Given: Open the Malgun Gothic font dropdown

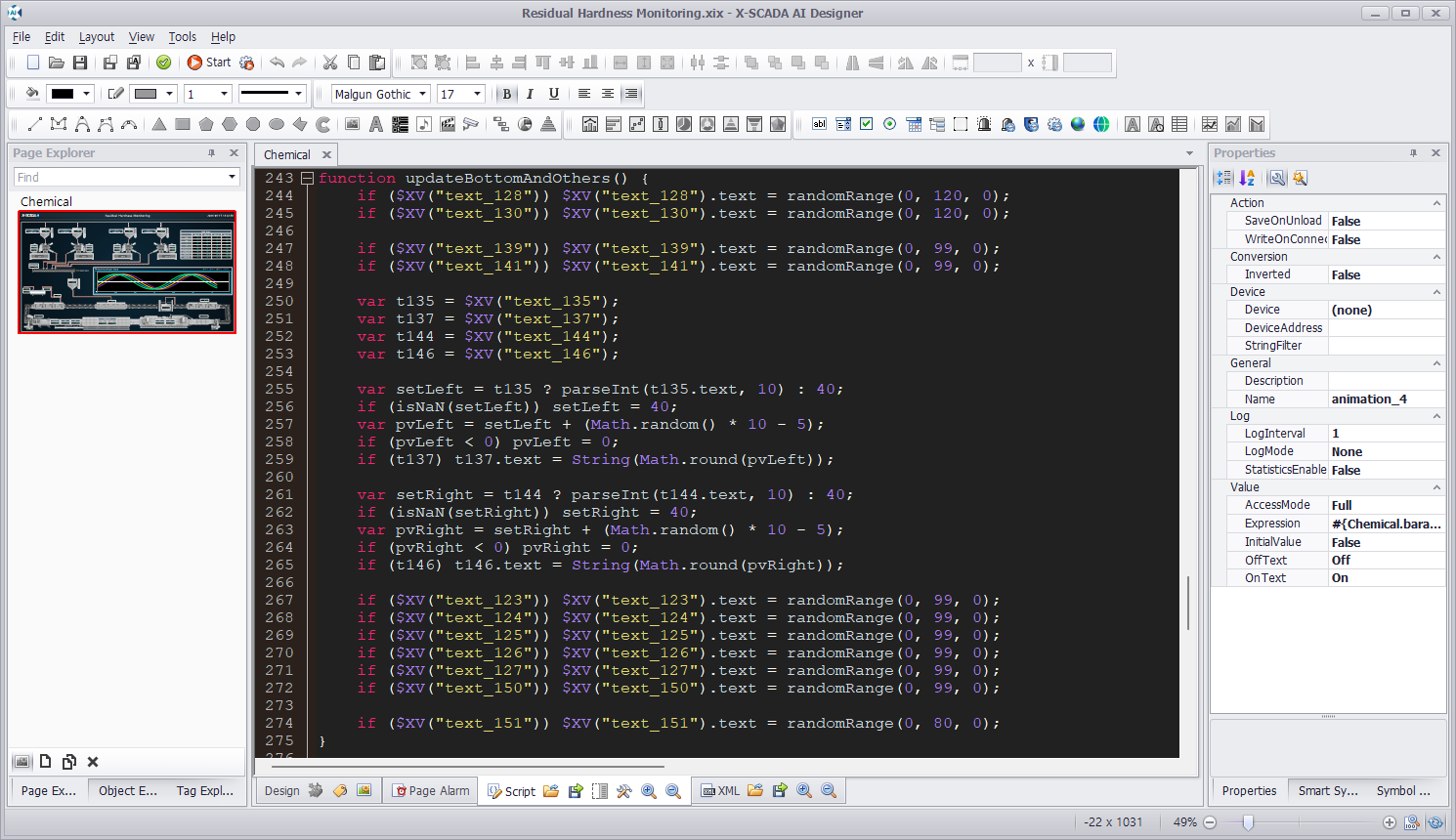Looking at the screenshot, I should click(x=423, y=94).
